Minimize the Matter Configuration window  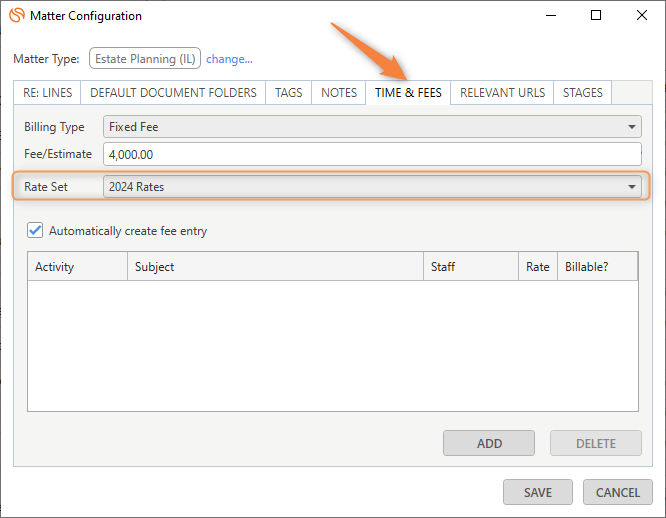pyautogui.click(x=549, y=16)
